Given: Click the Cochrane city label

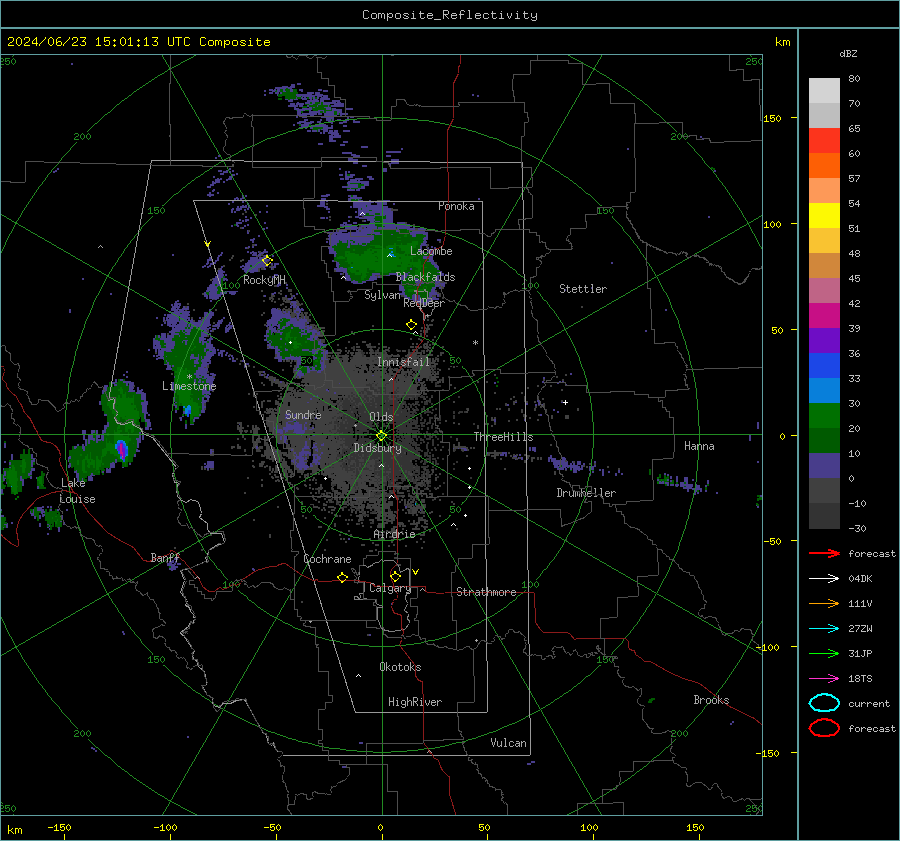Looking at the screenshot, I should pyautogui.click(x=327, y=559).
